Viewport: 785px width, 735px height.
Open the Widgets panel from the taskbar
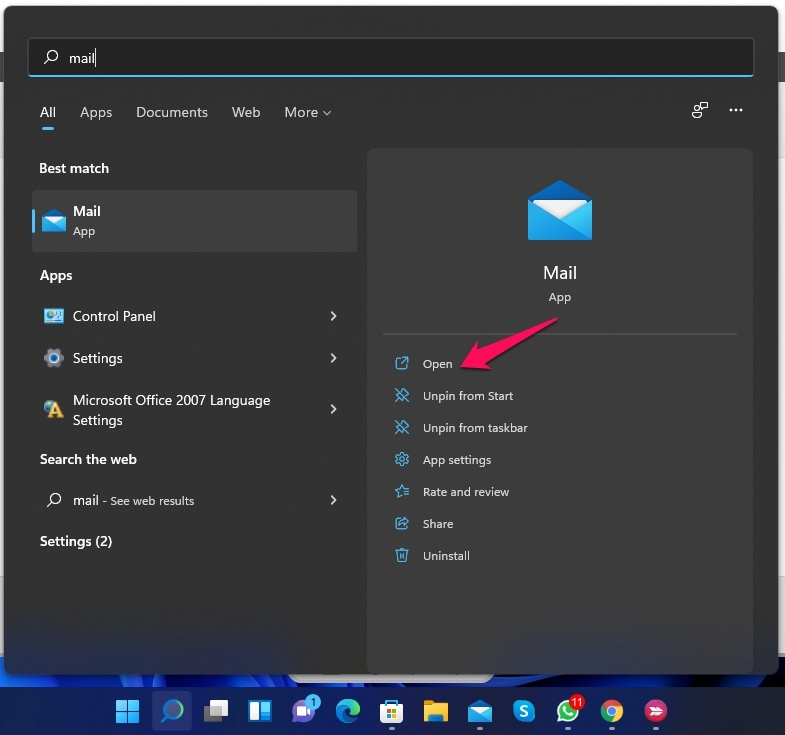pyautogui.click(x=260, y=711)
